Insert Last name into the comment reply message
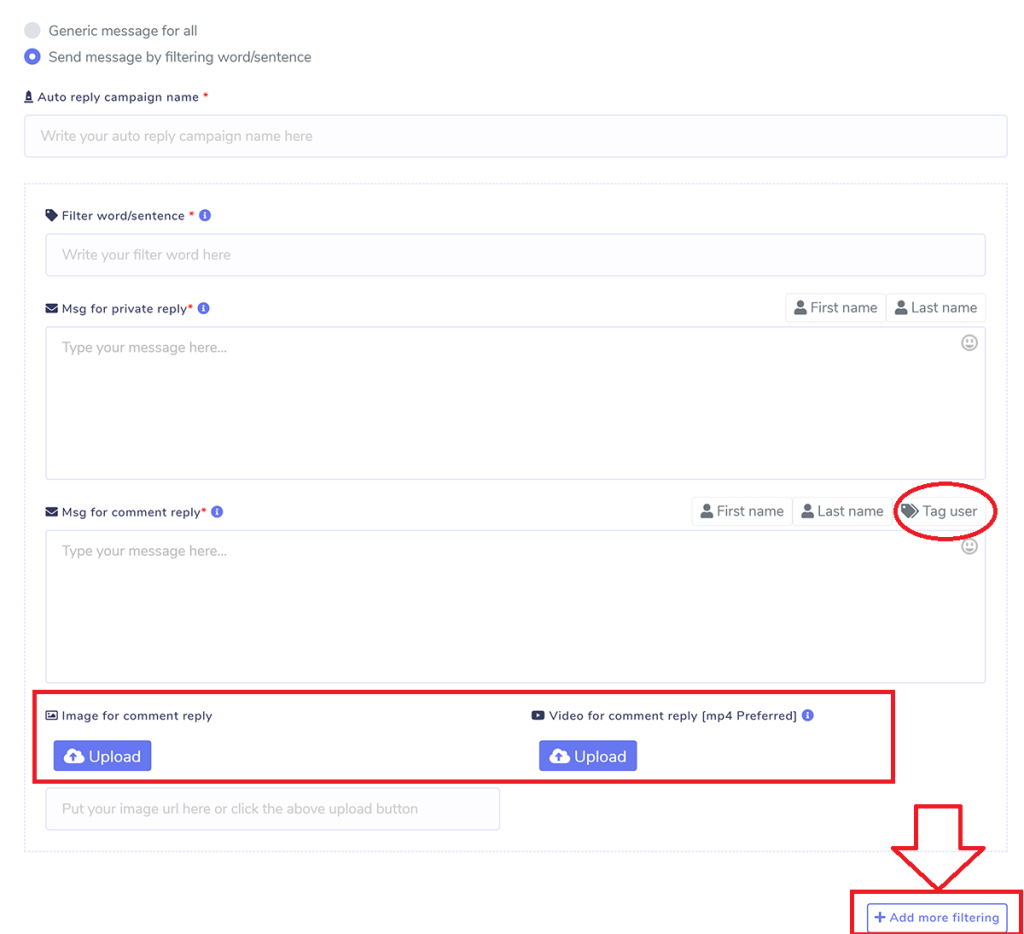This screenshot has width=1024, height=934. pos(842,511)
